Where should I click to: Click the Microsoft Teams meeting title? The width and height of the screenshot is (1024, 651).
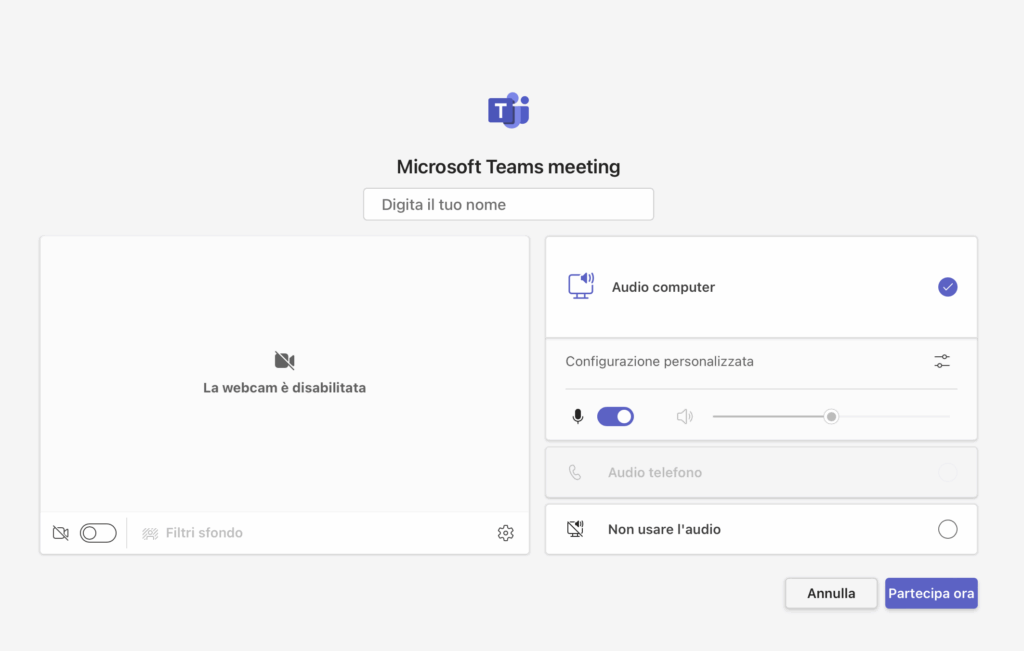pos(508,167)
